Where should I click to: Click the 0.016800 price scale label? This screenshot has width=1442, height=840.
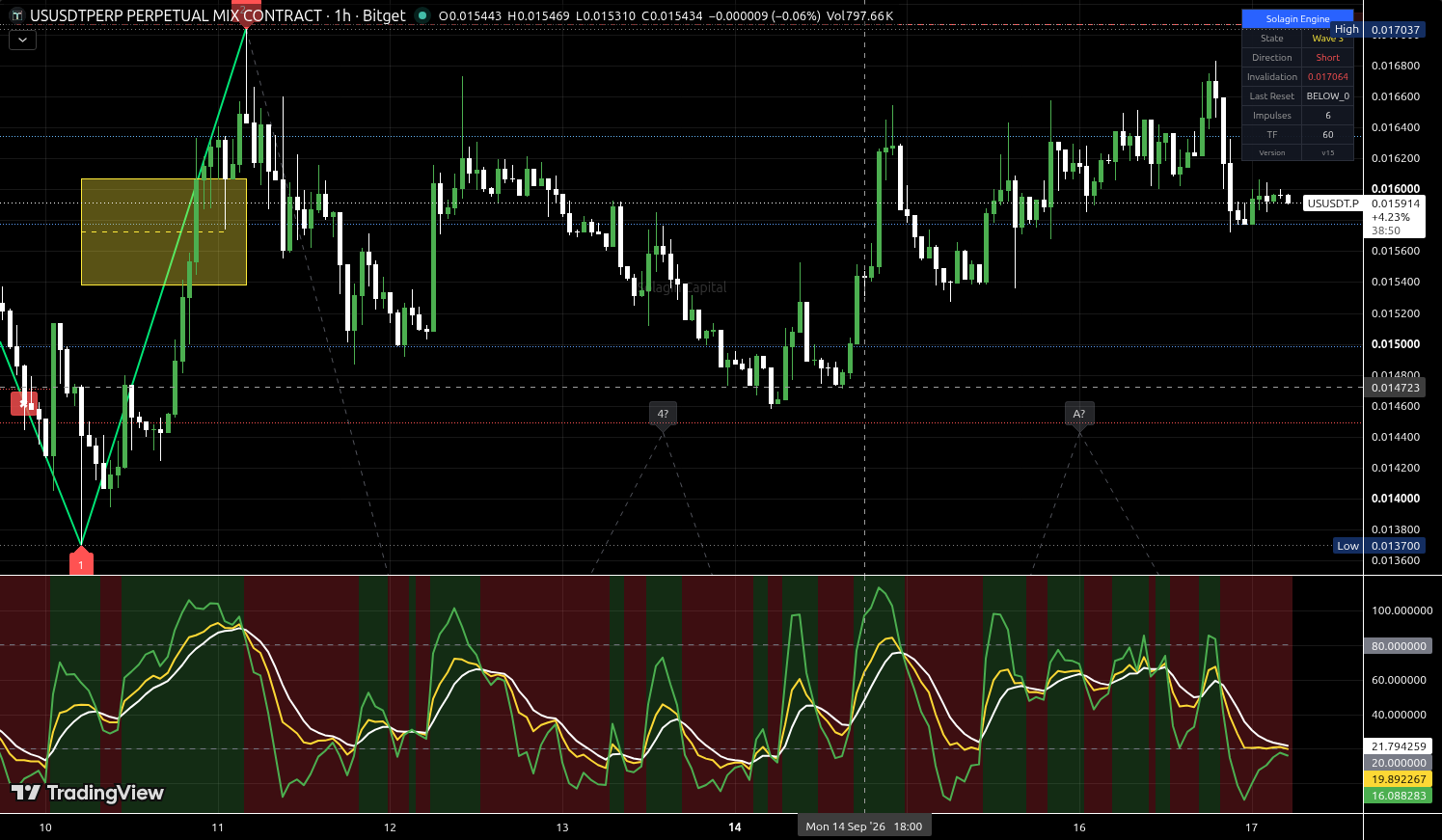coord(1396,66)
